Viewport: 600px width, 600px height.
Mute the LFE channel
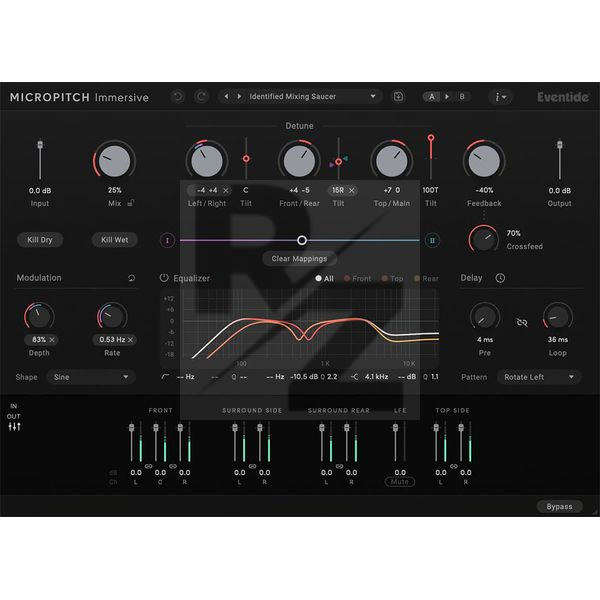[x=399, y=482]
